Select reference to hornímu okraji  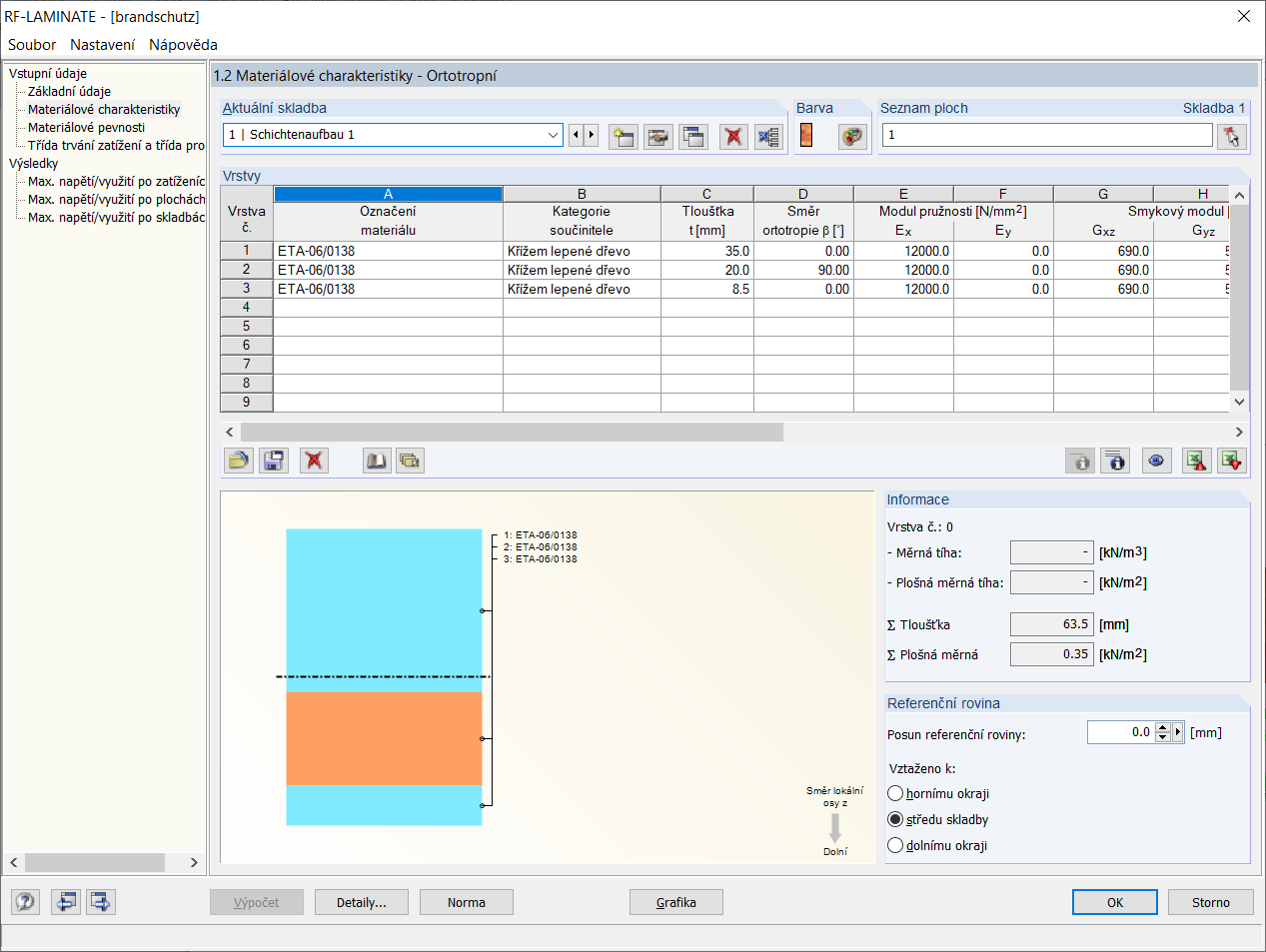895,793
